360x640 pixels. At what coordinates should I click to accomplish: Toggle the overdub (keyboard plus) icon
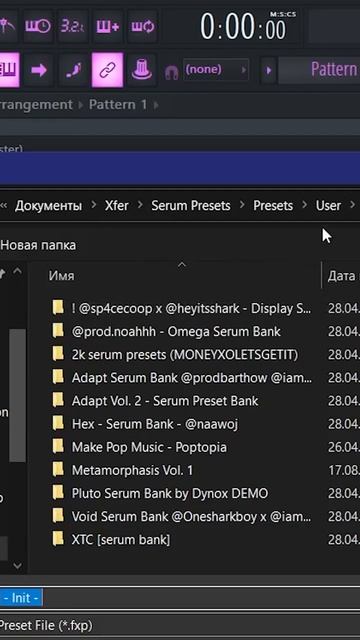coord(108,27)
